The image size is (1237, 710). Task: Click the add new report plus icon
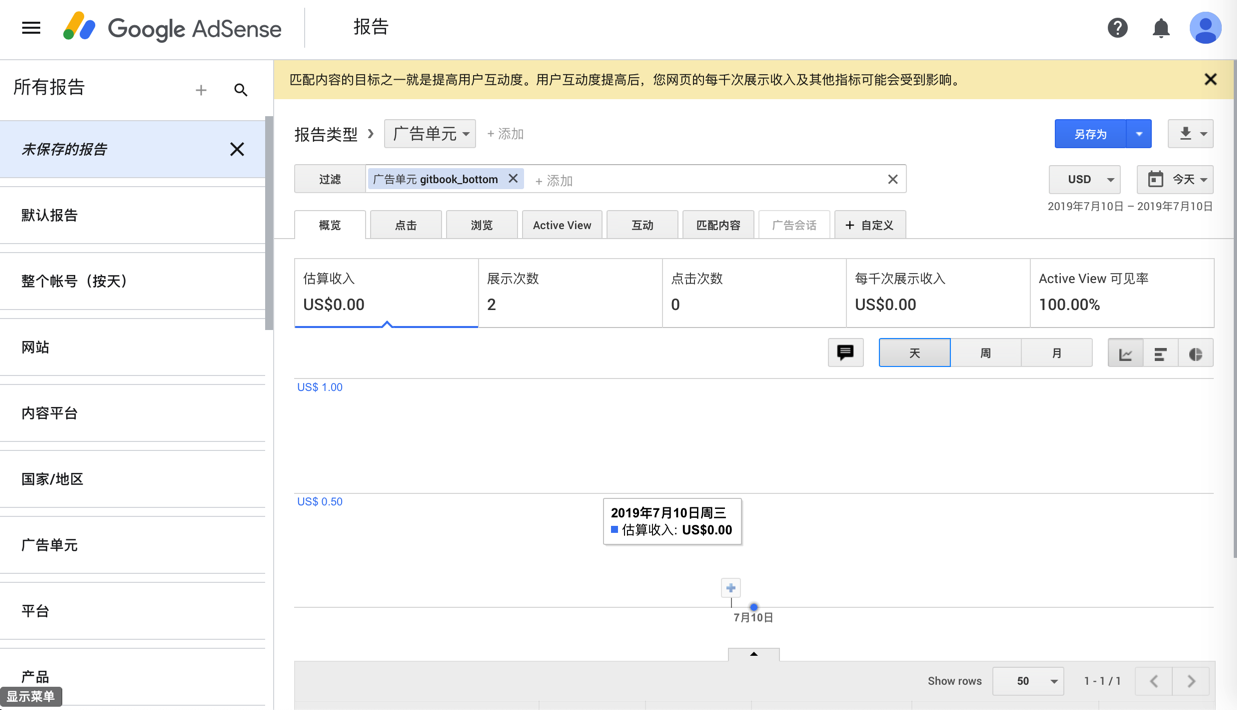point(201,90)
